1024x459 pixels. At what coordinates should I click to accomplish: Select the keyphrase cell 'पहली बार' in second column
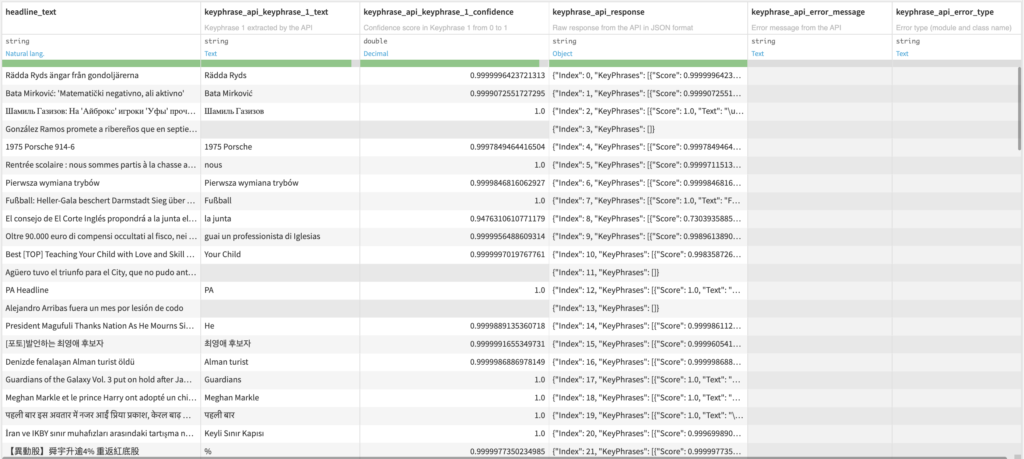tap(280, 415)
